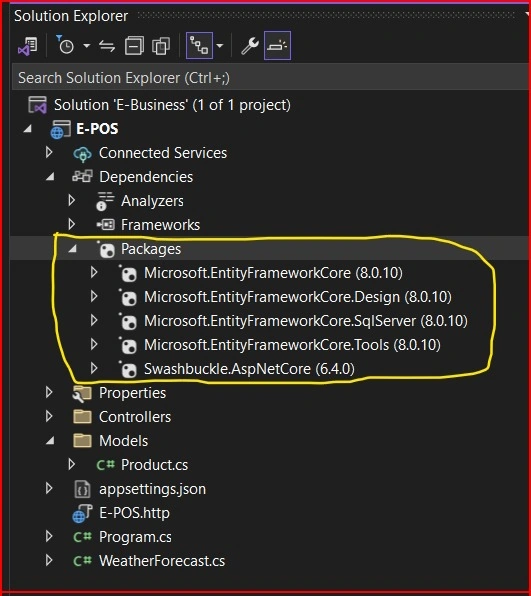Select Microsoft.EntityFrameworkCore.Design (8.0.10)
Image resolution: width=531 pixels, height=596 pixels.
(298, 297)
